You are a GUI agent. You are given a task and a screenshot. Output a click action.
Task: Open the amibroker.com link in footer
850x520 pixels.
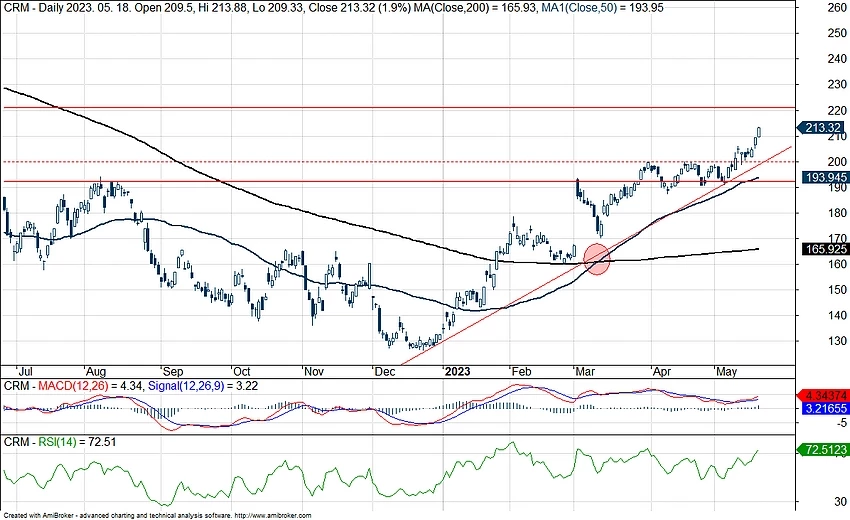pyautogui.click(x=273, y=516)
